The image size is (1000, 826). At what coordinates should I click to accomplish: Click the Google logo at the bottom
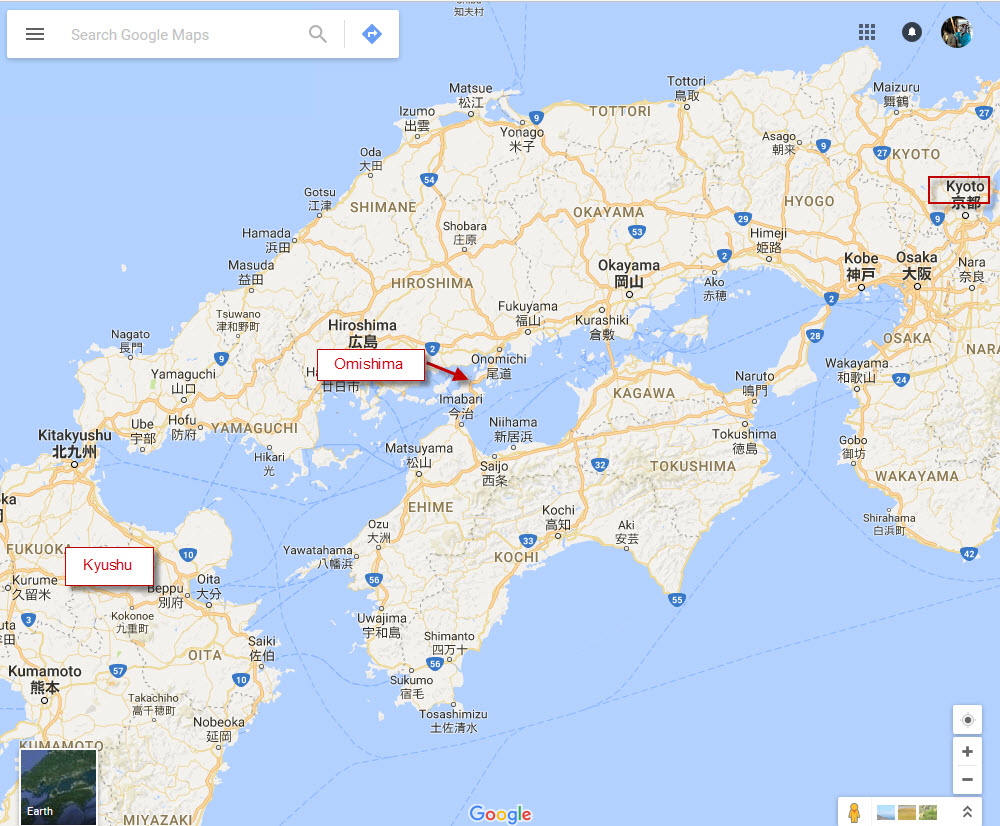pyautogui.click(x=500, y=814)
